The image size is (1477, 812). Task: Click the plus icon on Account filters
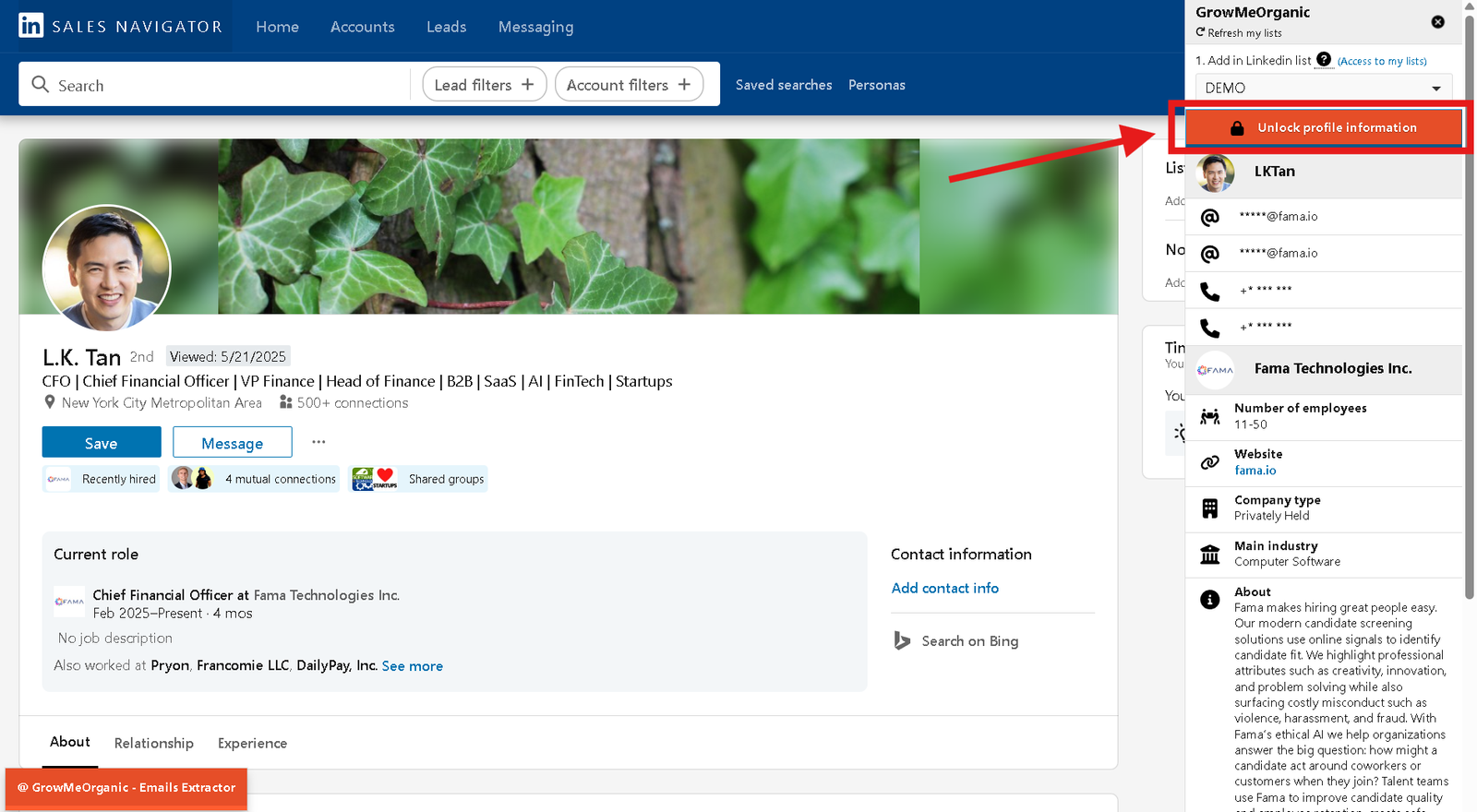coord(684,84)
